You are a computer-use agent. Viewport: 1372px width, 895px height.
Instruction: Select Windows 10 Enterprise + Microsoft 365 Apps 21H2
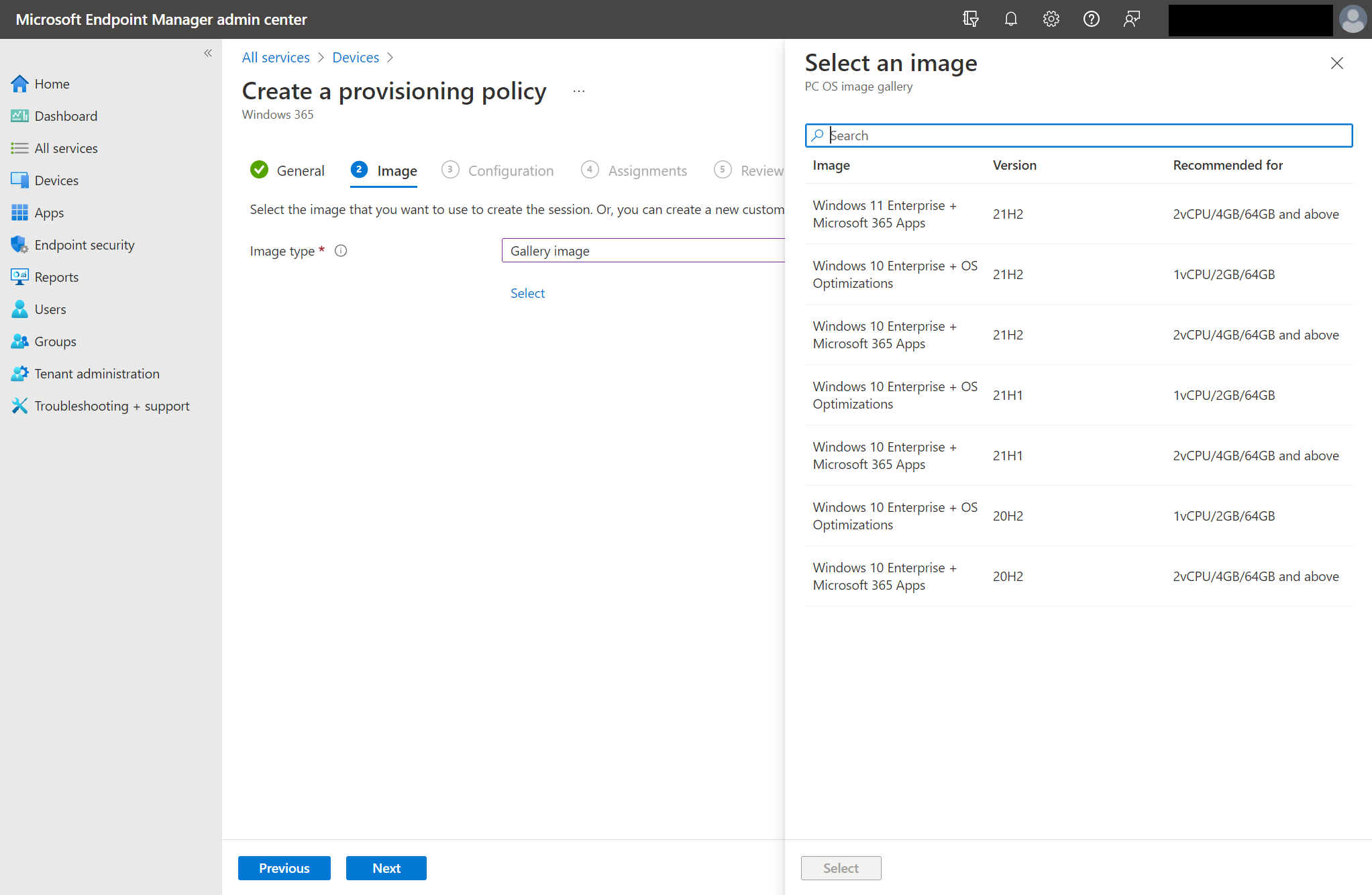pos(1079,335)
